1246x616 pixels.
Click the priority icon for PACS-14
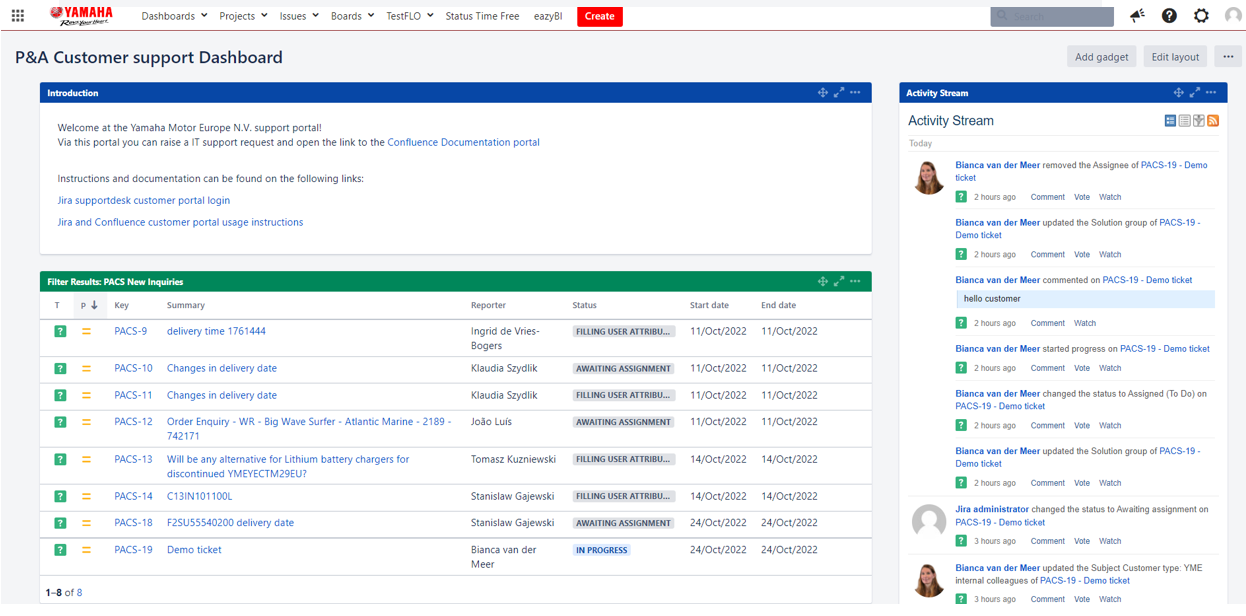click(86, 496)
